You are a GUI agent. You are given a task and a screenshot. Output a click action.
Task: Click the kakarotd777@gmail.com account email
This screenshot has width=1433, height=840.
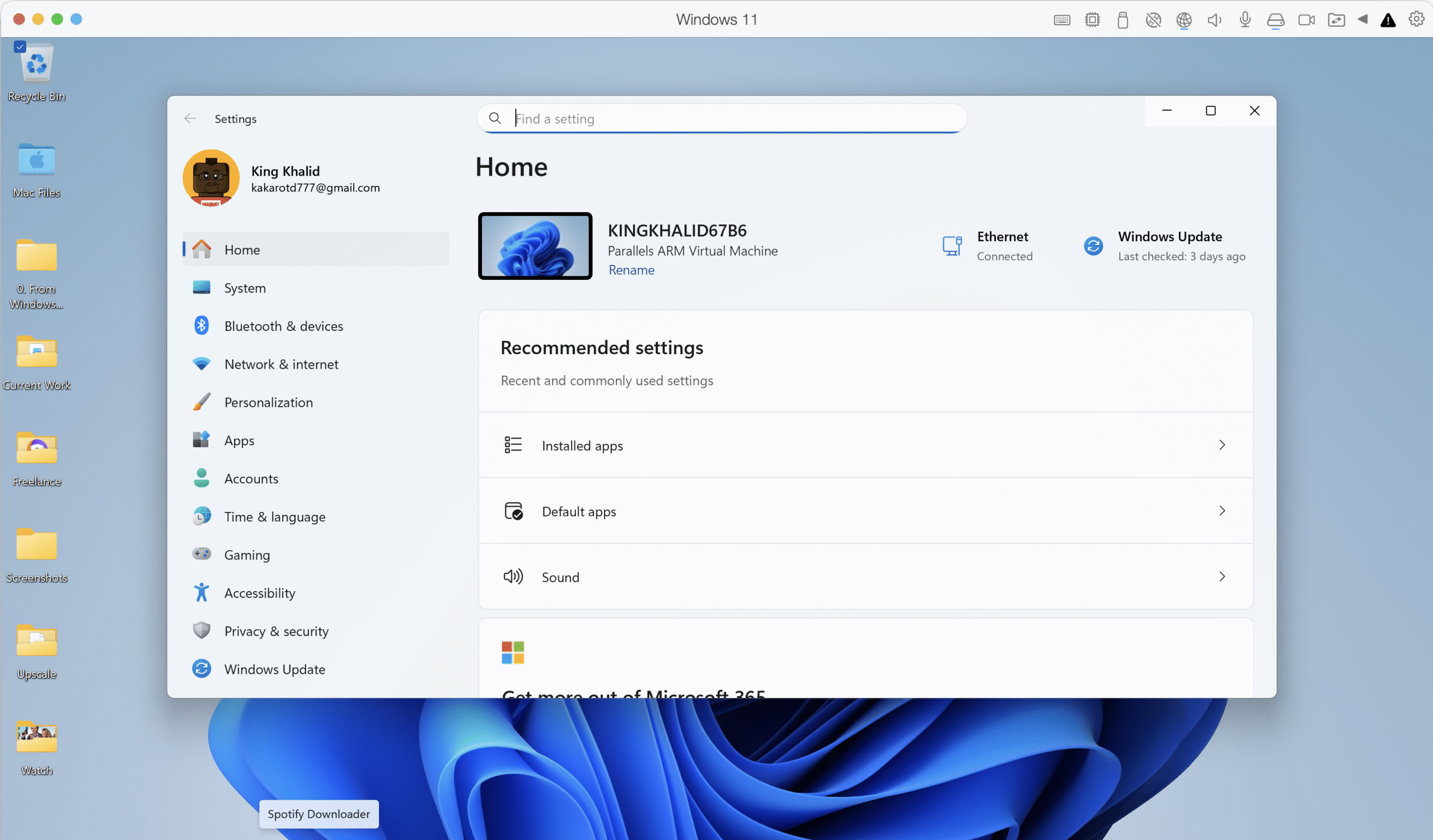click(x=316, y=187)
